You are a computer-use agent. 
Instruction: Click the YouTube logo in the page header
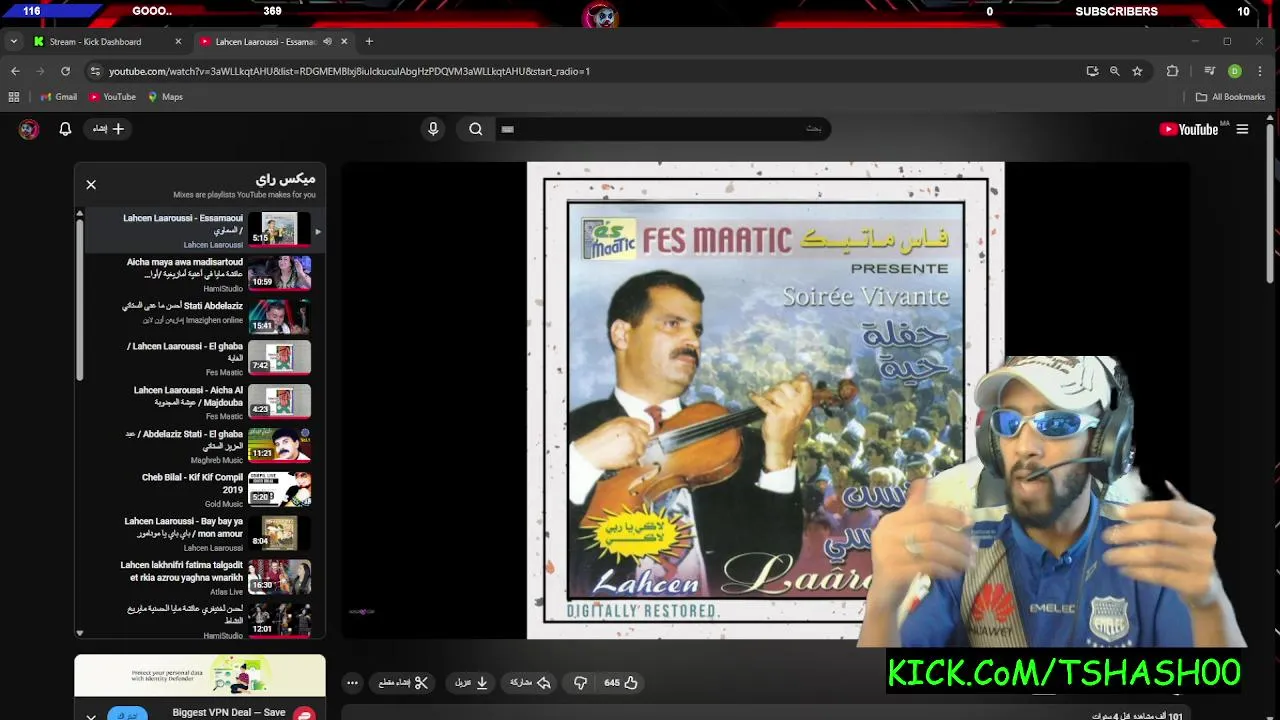click(1188, 129)
